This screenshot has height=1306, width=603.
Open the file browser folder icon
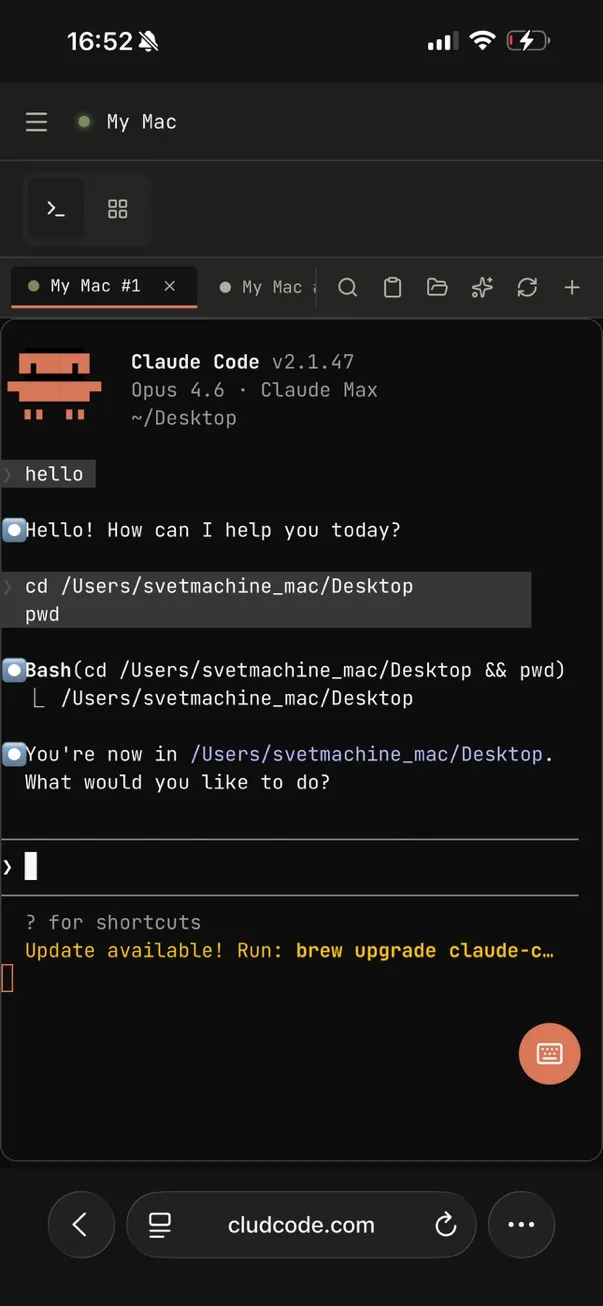[437, 287]
